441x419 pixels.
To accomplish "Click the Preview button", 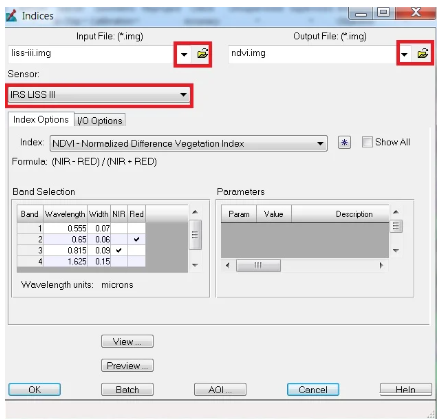I will (127, 366).
